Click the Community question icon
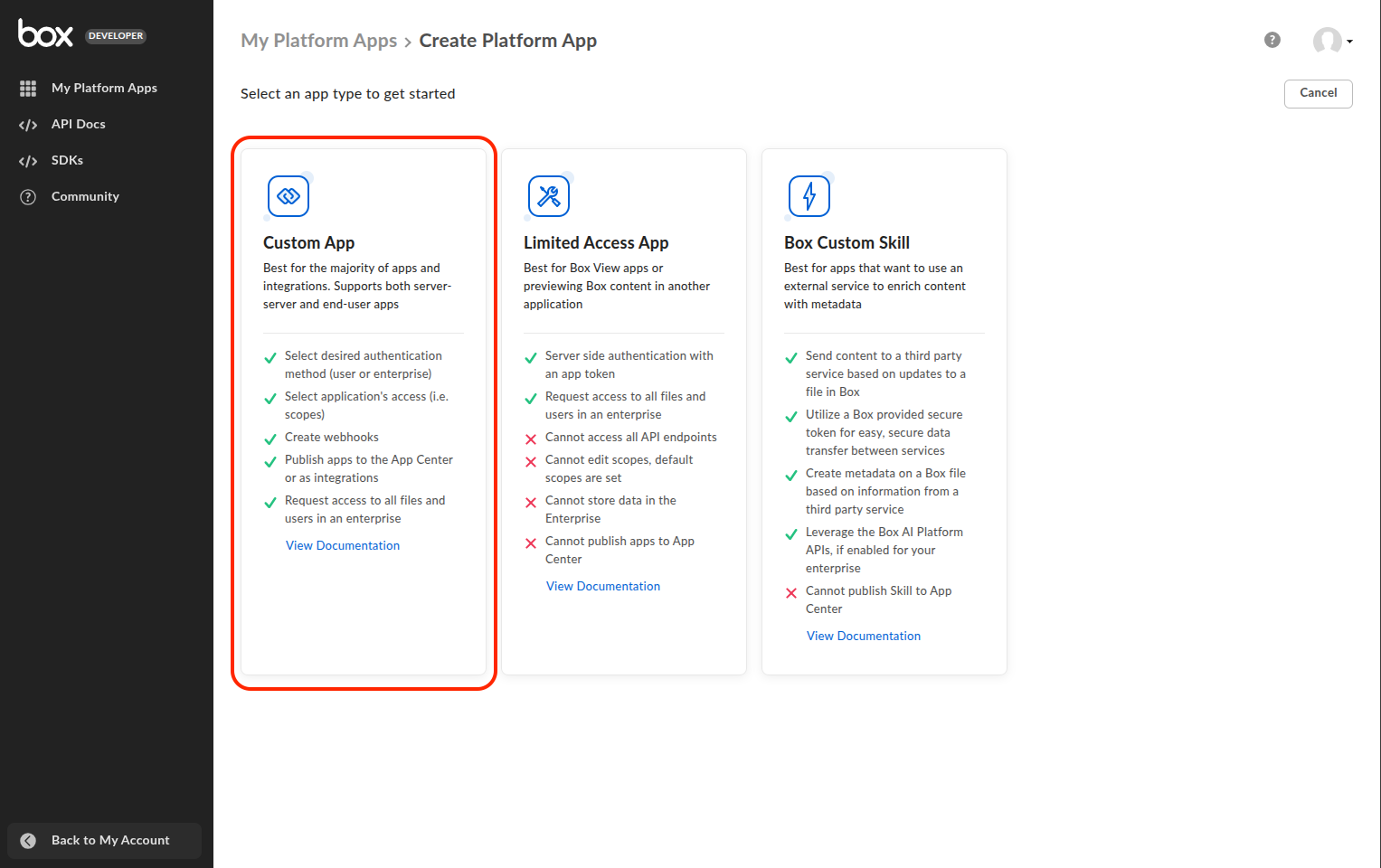Image resolution: width=1381 pixels, height=868 pixels. coord(28,197)
